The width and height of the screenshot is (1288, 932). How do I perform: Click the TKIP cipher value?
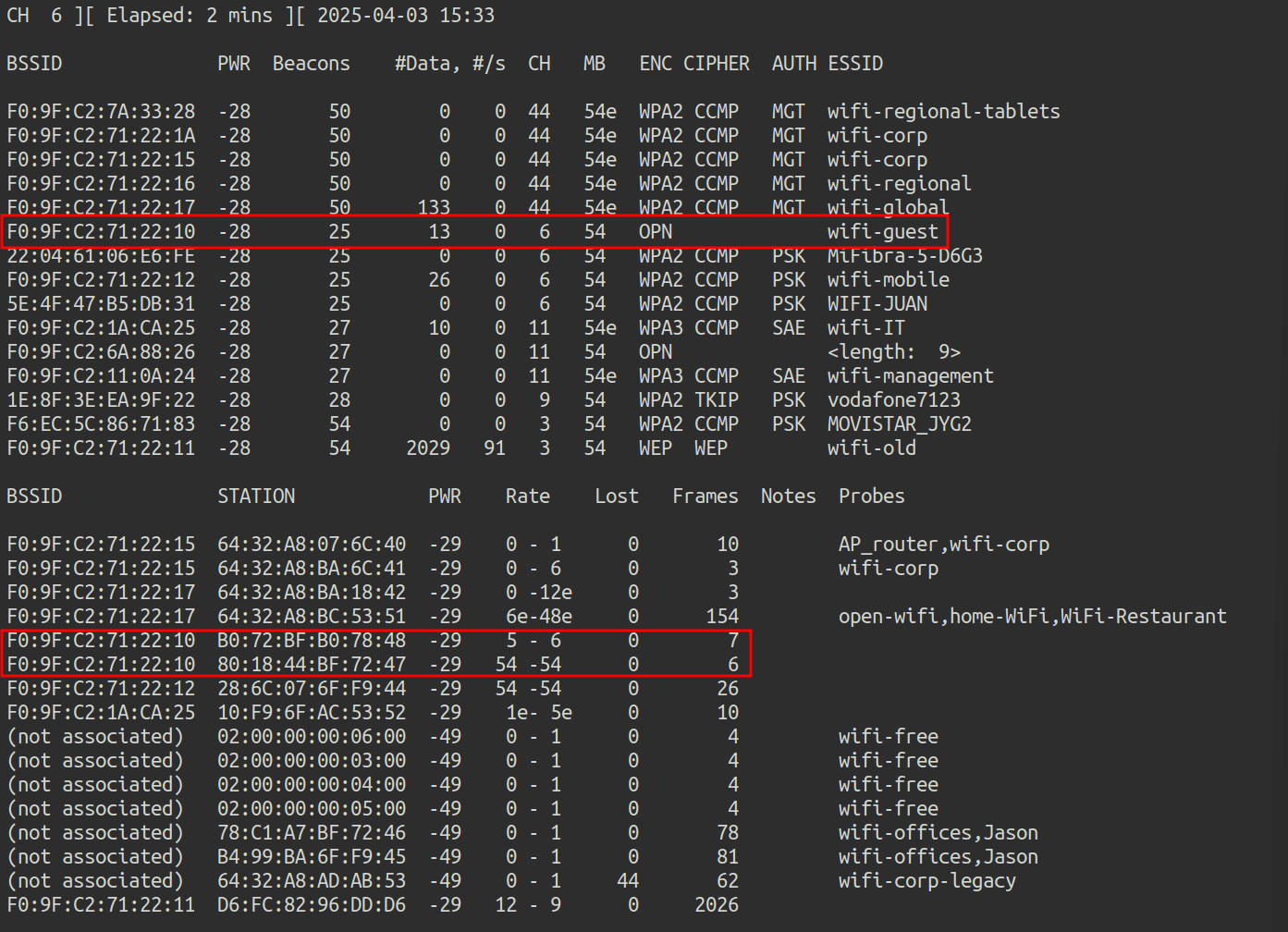click(x=716, y=400)
